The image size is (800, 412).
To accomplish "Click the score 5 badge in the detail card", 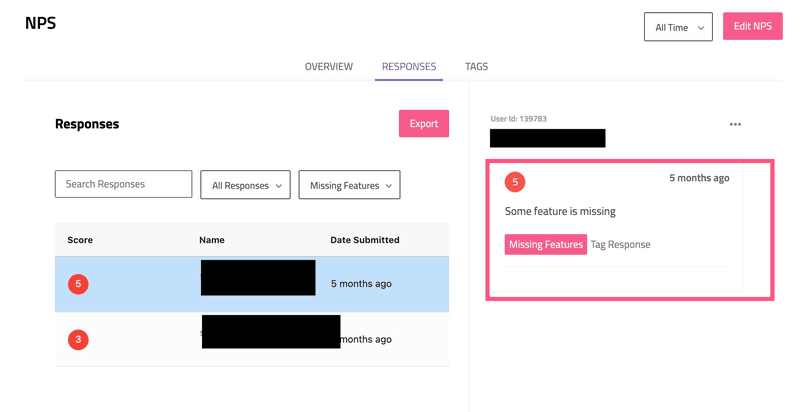I will click(x=515, y=182).
